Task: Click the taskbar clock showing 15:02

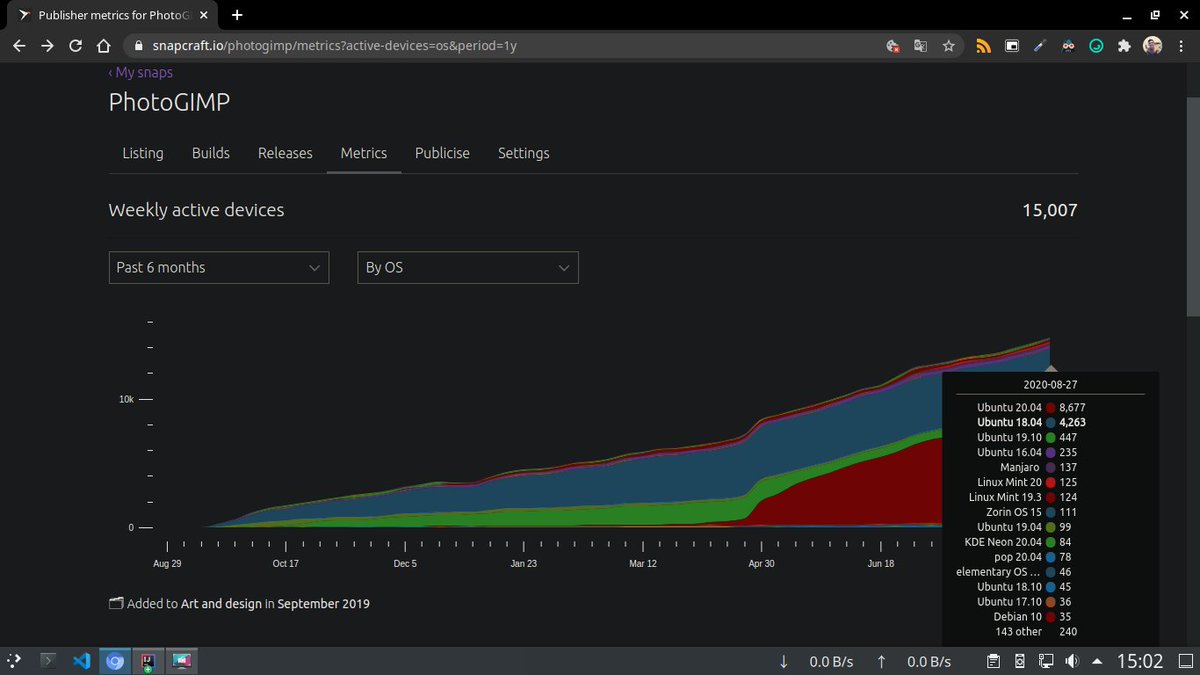Action: click(1140, 661)
